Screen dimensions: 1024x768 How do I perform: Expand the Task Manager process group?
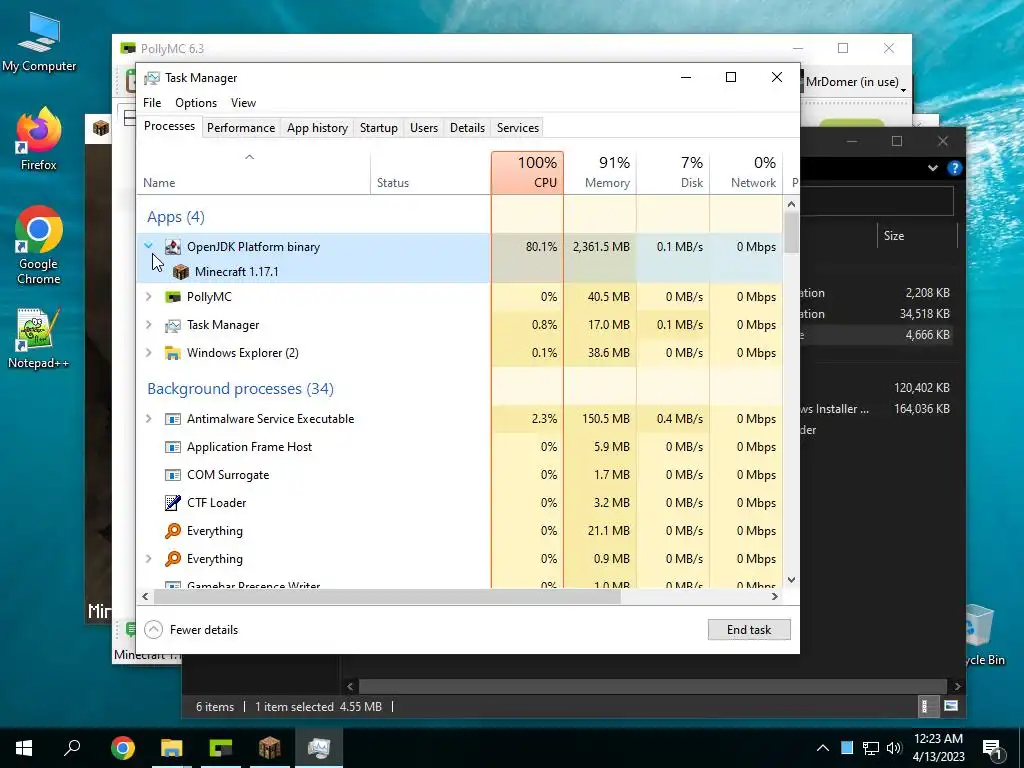[149, 325]
